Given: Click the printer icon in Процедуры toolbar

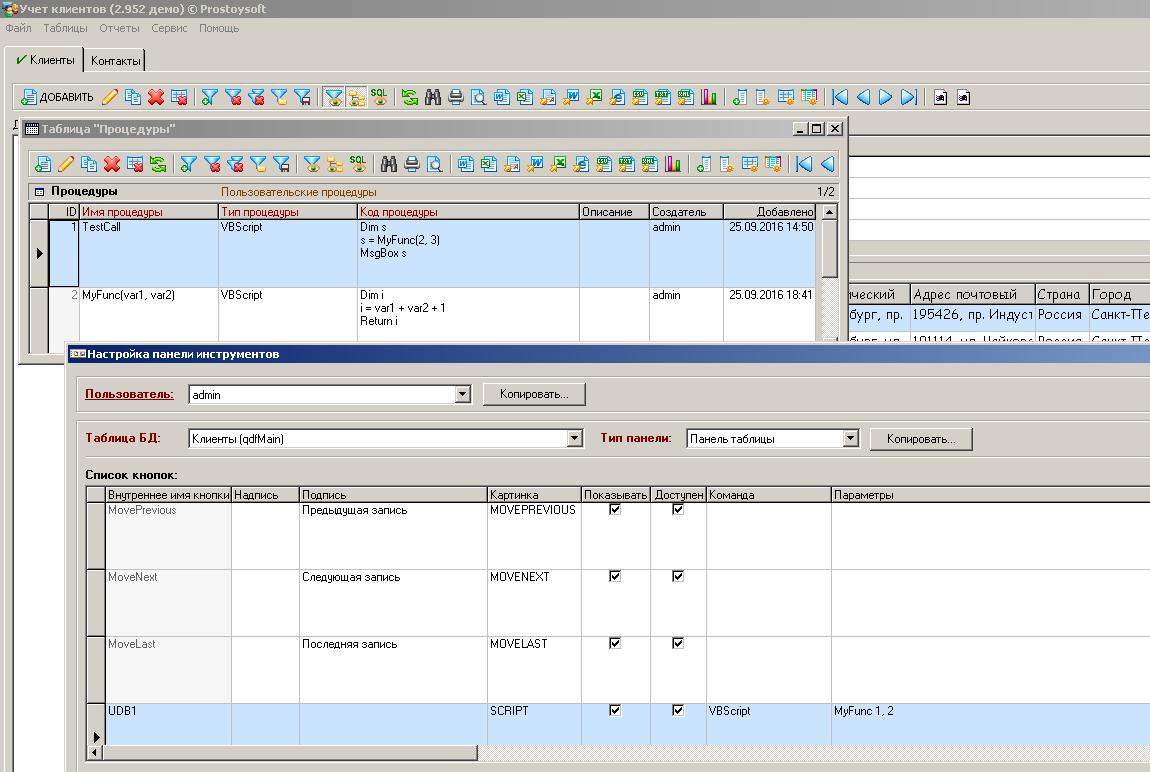Looking at the screenshot, I should click(x=411, y=164).
